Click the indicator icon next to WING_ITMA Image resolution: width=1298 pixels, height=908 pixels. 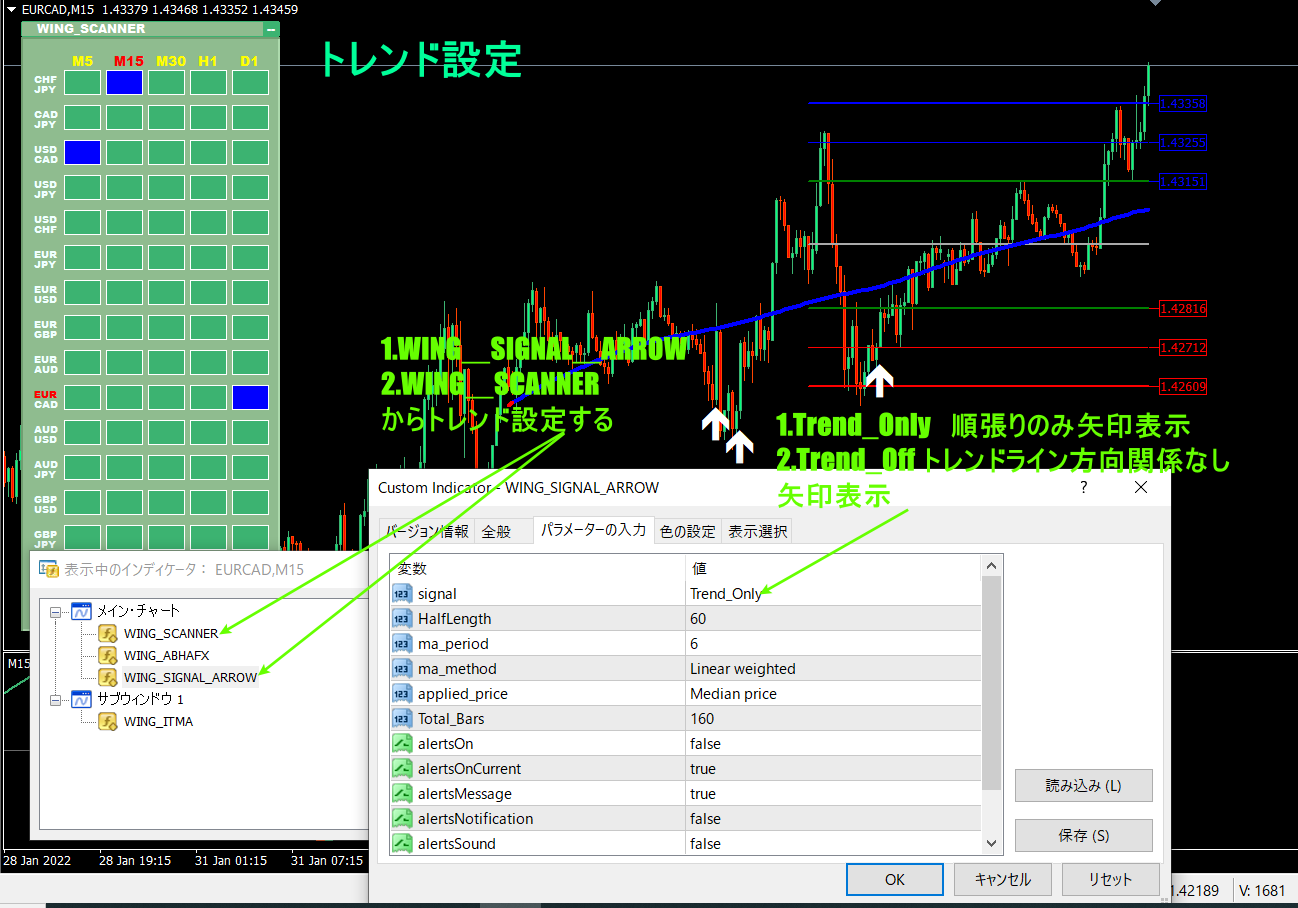[x=108, y=721]
